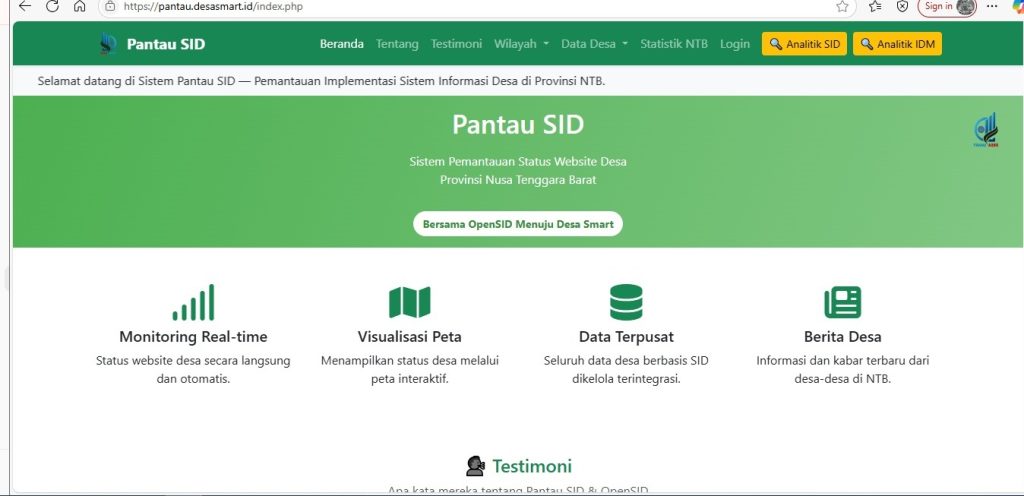Go to browser home icon
1024x496 pixels.
coord(80,7)
